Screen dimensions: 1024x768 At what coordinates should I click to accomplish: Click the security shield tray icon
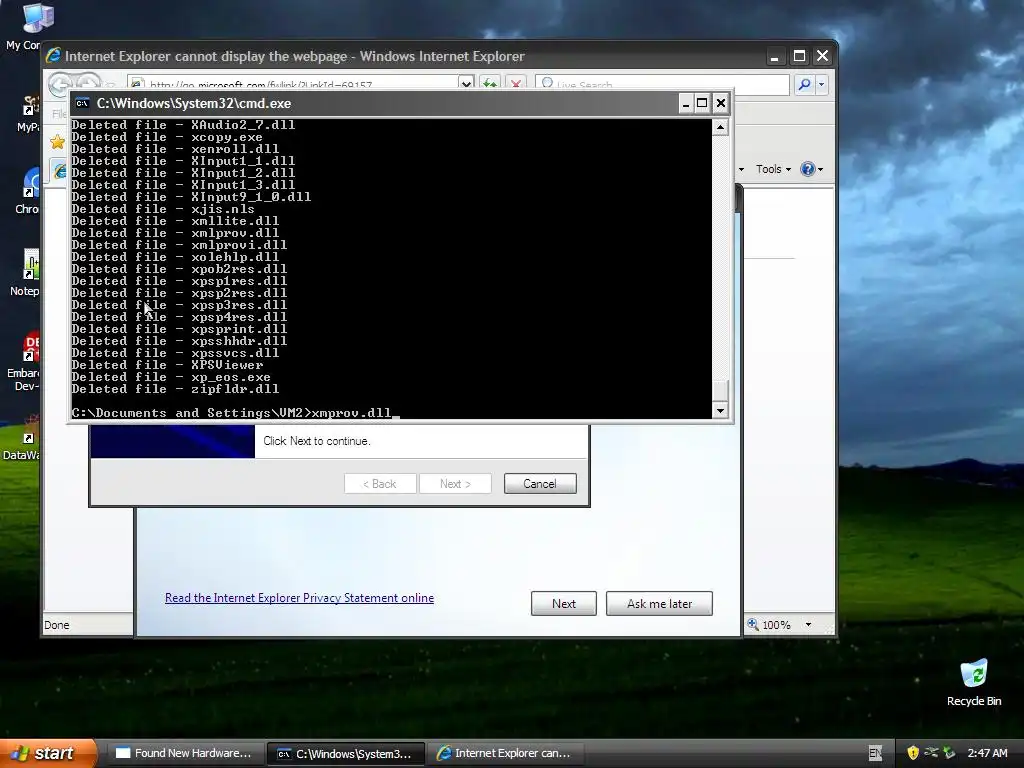point(913,753)
